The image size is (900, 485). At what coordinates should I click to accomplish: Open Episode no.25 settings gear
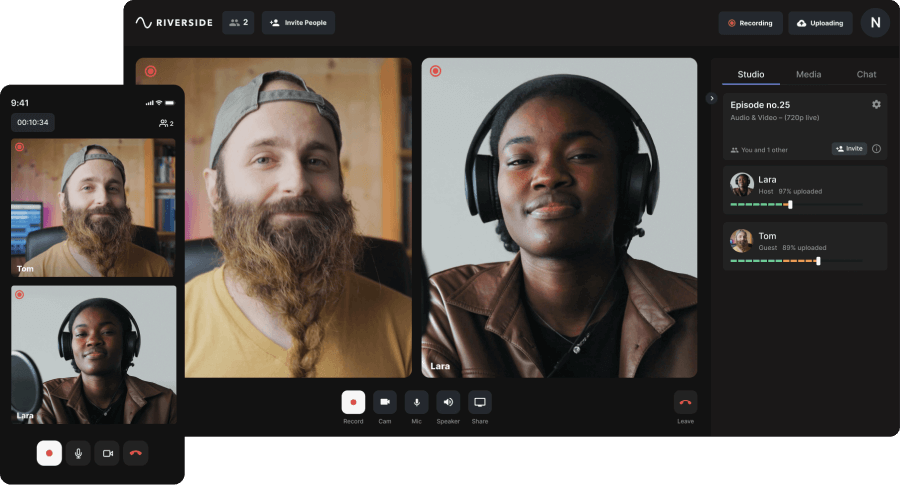pos(876,104)
